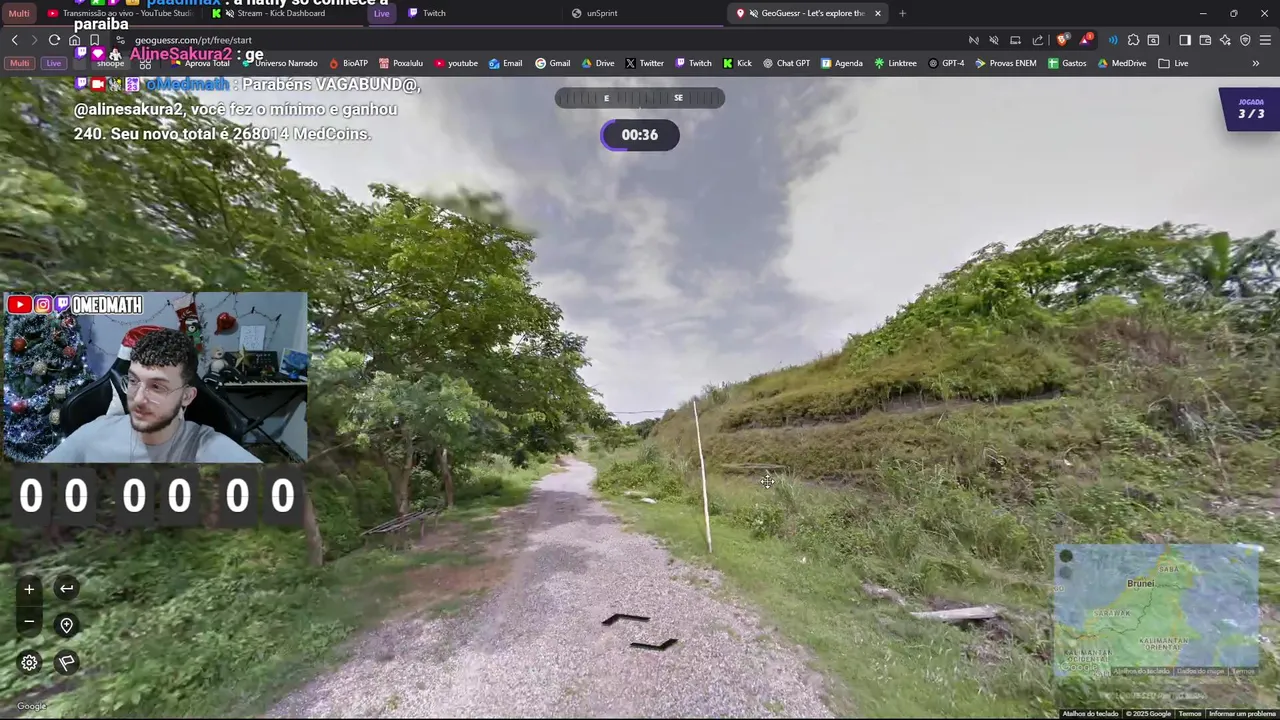
Task: Open the extensions puzzle icon
Action: pyautogui.click(x=1133, y=40)
